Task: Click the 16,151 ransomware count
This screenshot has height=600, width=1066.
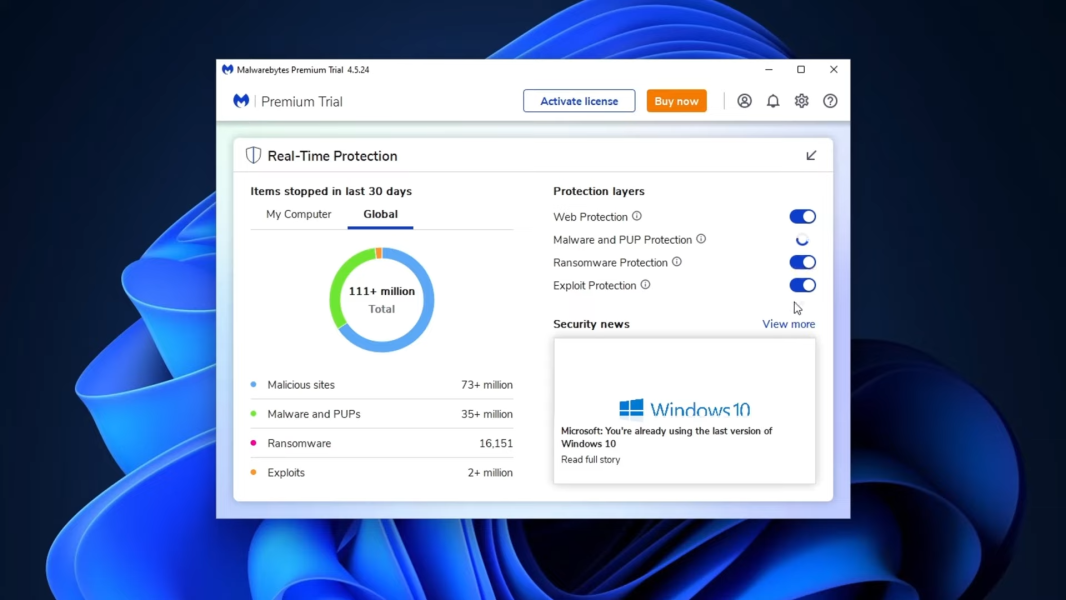Action: tap(496, 443)
